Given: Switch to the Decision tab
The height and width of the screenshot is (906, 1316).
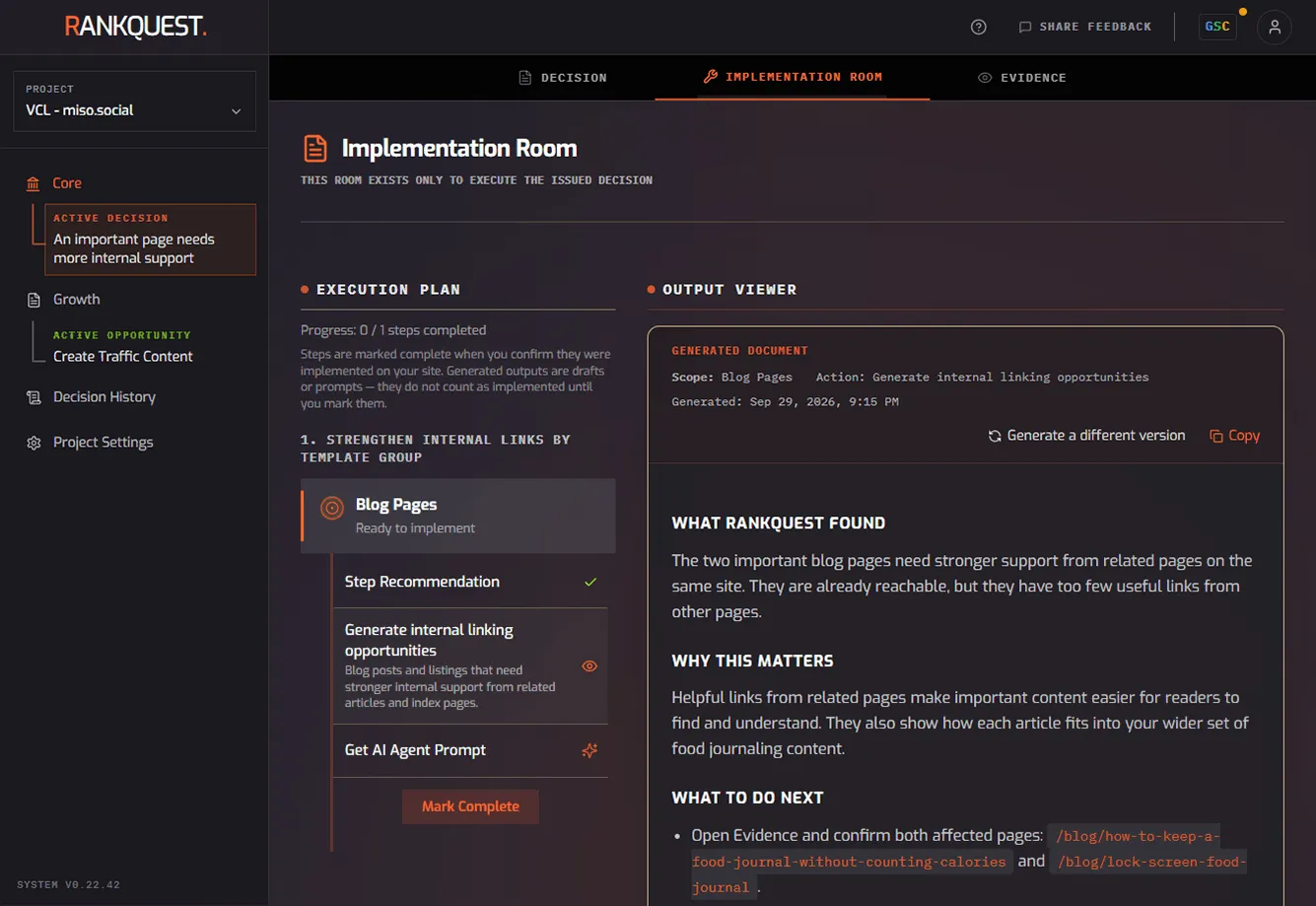Looking at the screenshot, I should click(x=563, y=77).
